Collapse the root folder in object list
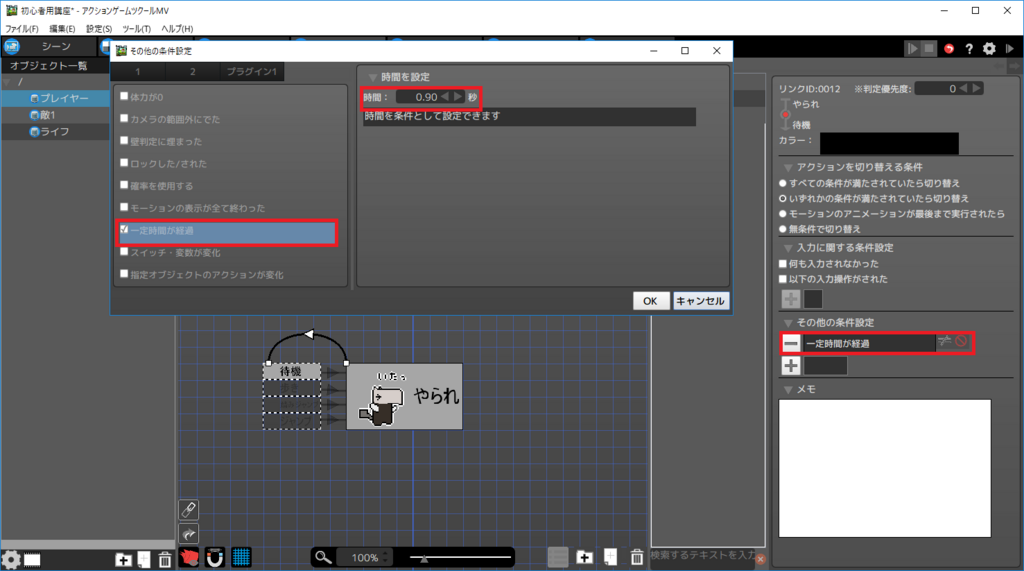 pos(7,82)
